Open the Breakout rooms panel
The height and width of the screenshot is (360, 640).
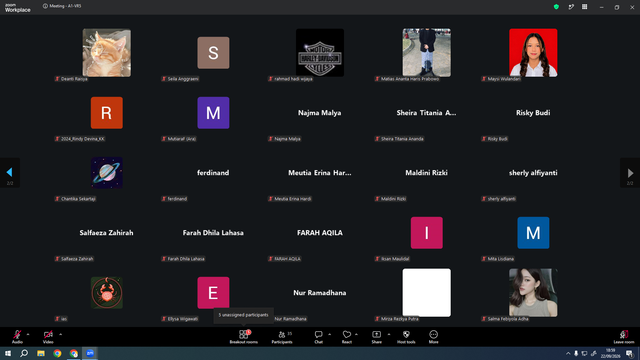click(244, 337)
